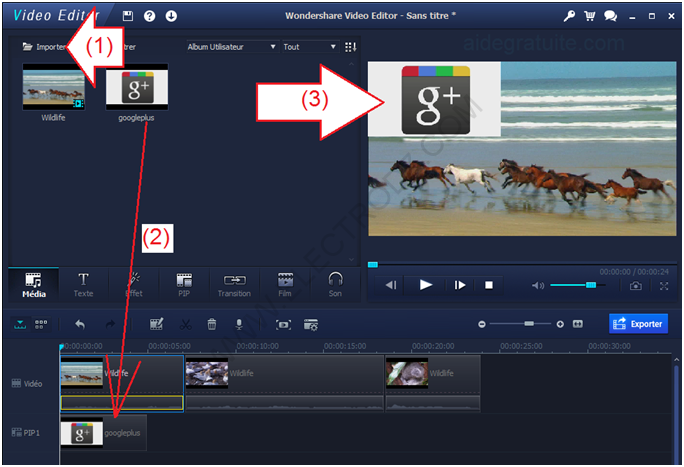This screenshot has width=684, height=467.
Task: Click the preview progress bar handle
Action: click(373, 265)
